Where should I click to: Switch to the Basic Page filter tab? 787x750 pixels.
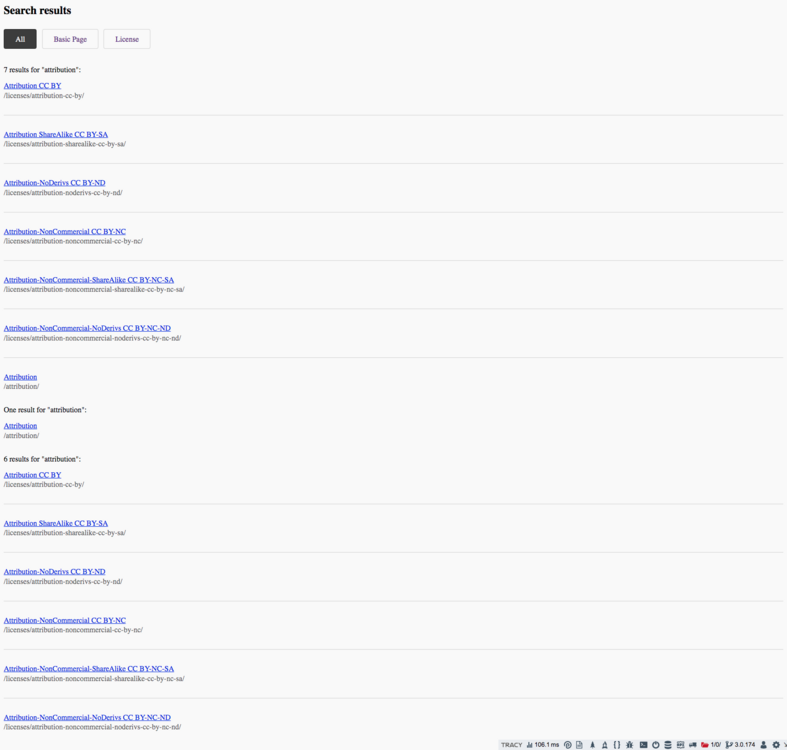click(70, 39)
